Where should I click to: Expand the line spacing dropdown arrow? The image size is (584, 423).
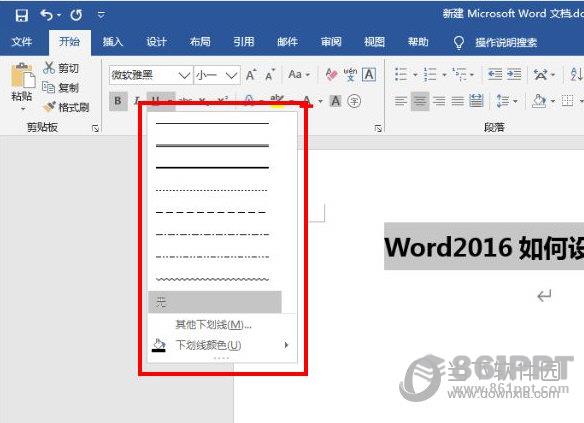[515, 101]
